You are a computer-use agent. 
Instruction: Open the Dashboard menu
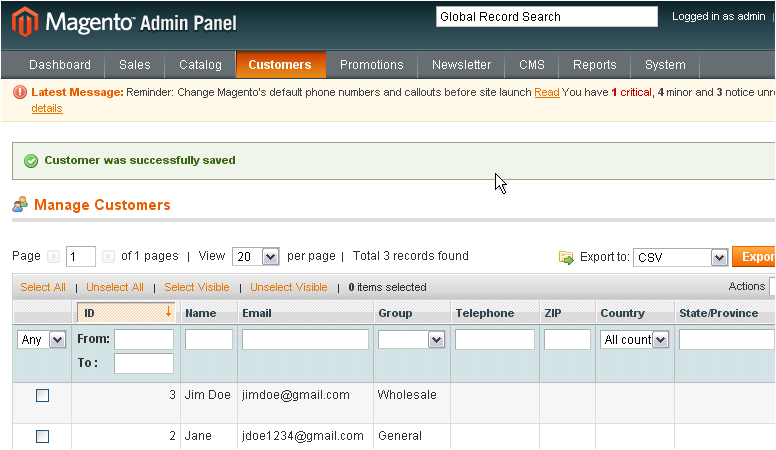(x=60, y=65)
